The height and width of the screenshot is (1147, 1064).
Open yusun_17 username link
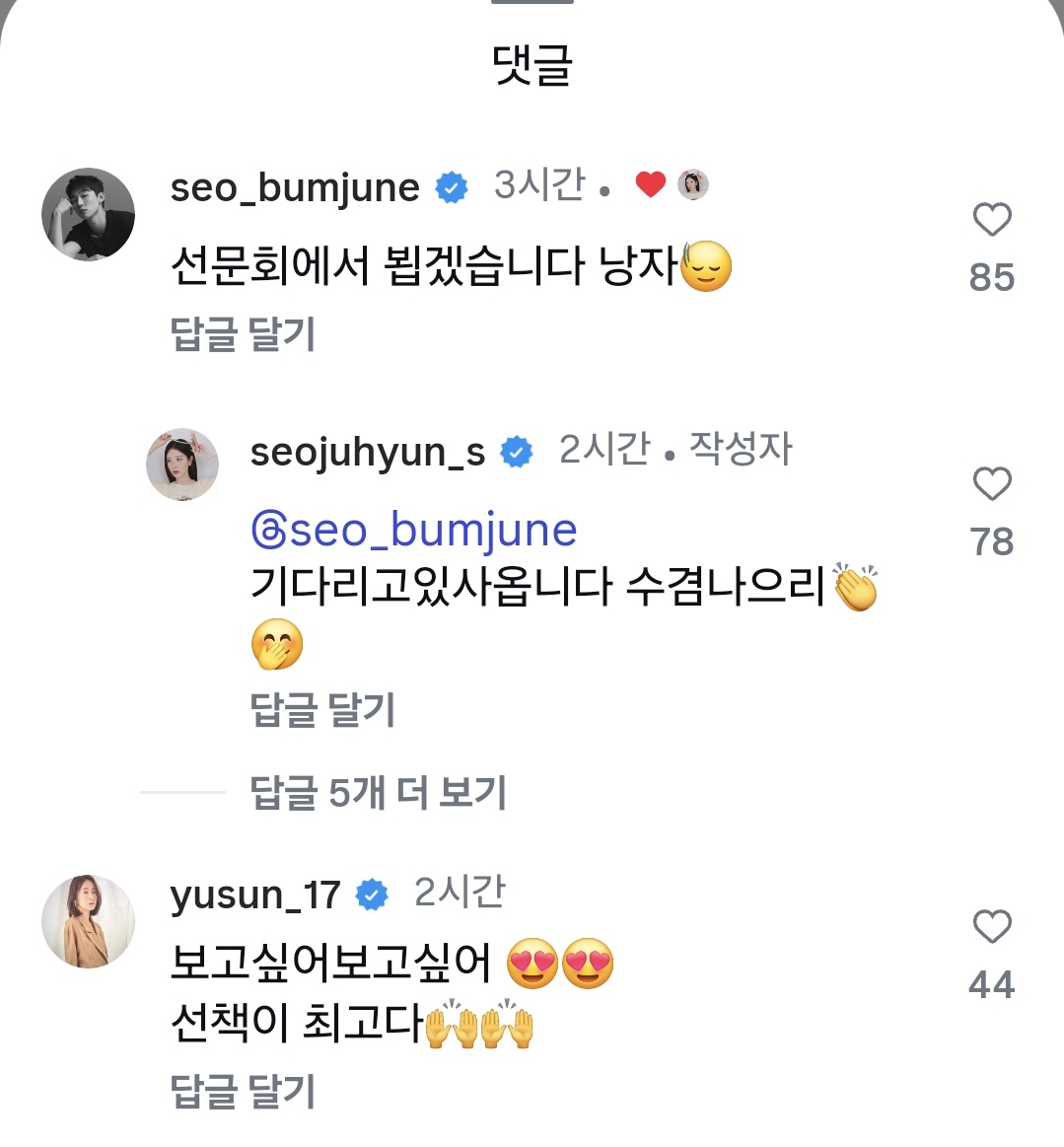[x=255, y=895]
